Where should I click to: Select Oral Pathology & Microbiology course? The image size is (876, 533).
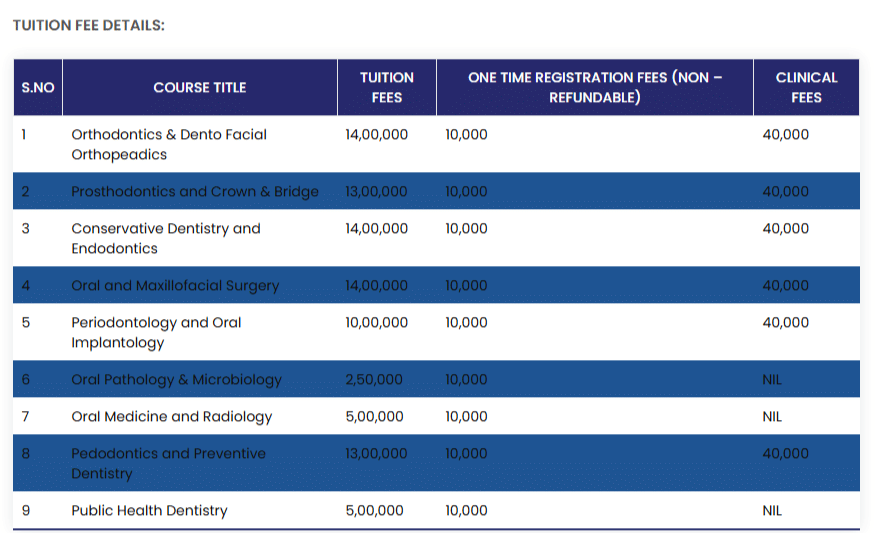[176, 380]
